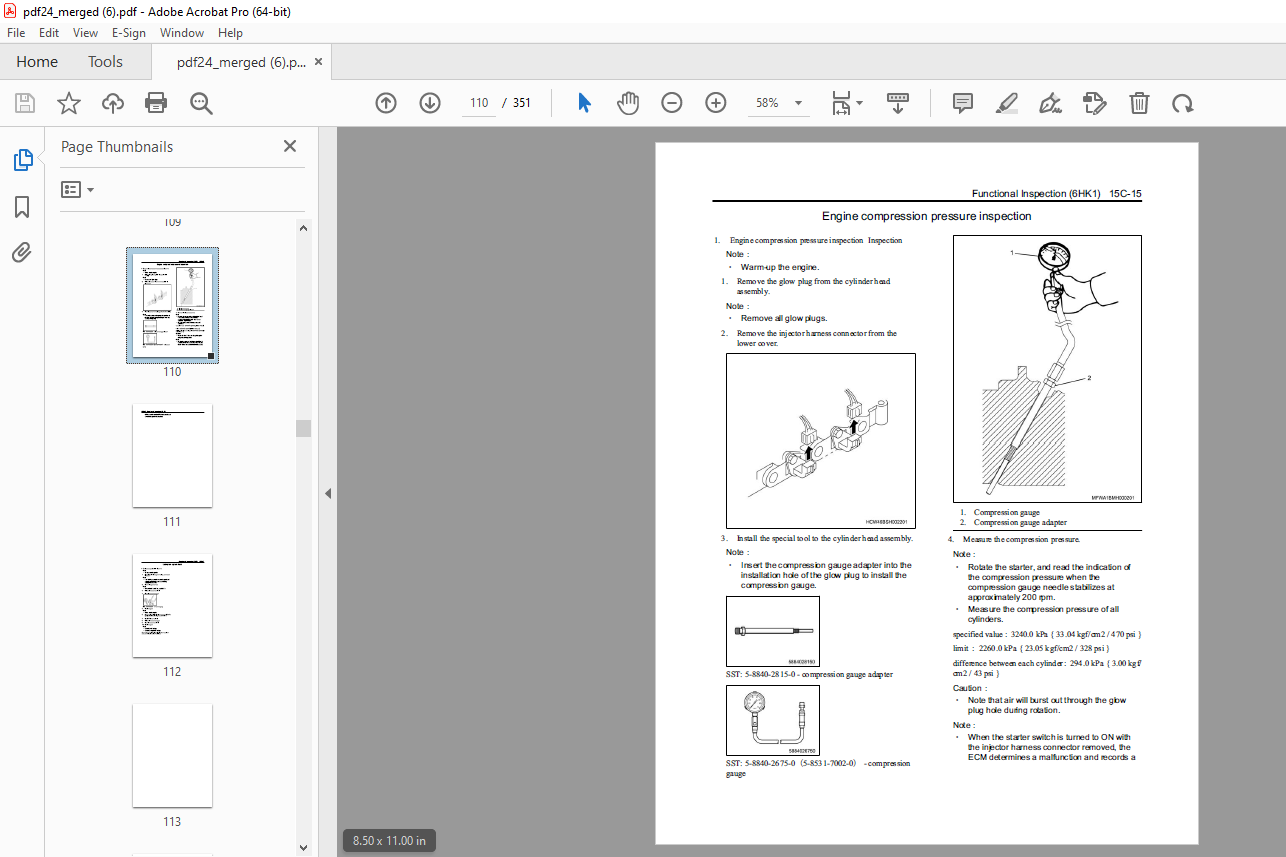Viewport: 1286px width, 857px height.
Task: Close the Page Thumbnails panel
Action: pyautogui.click(x=290, y=146)
